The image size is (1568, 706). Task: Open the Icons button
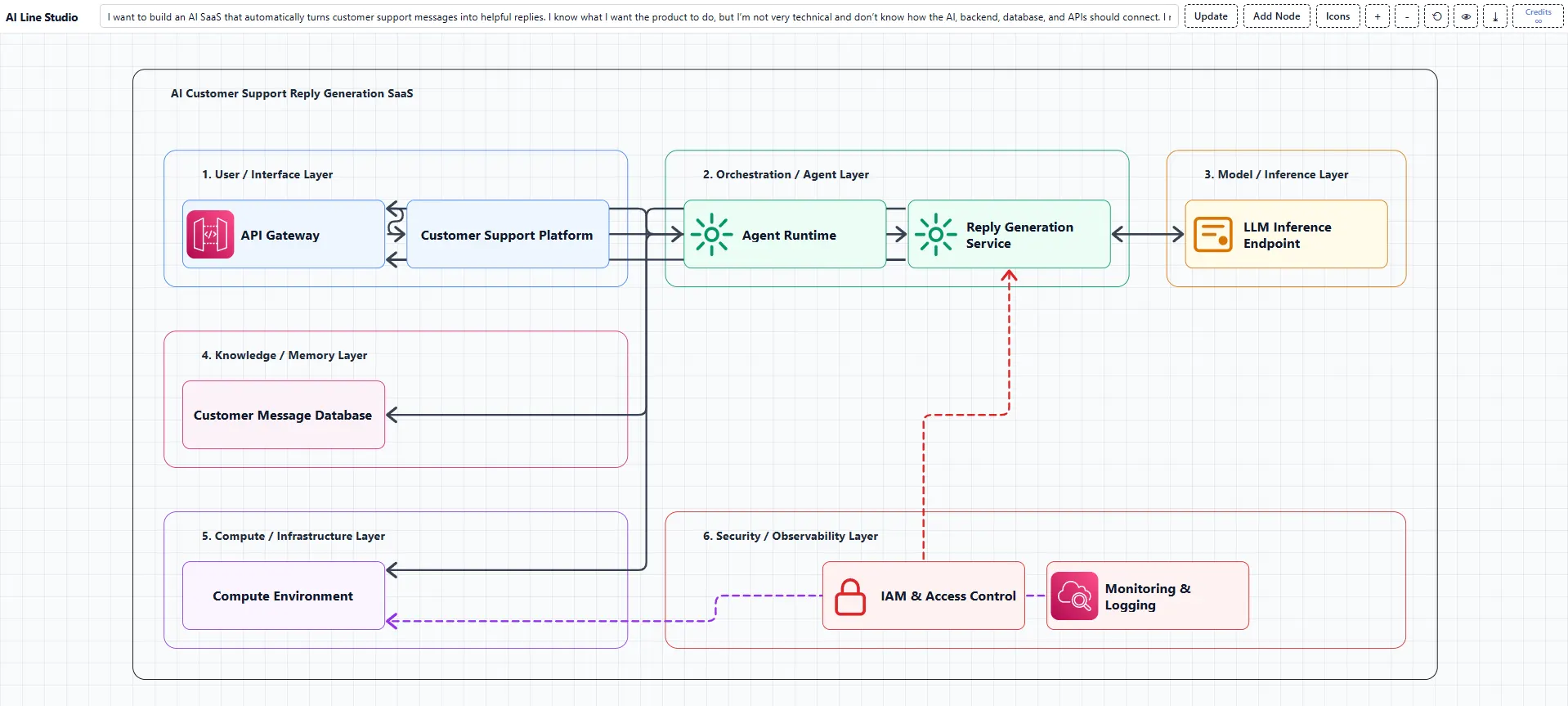coord(1337,16)
